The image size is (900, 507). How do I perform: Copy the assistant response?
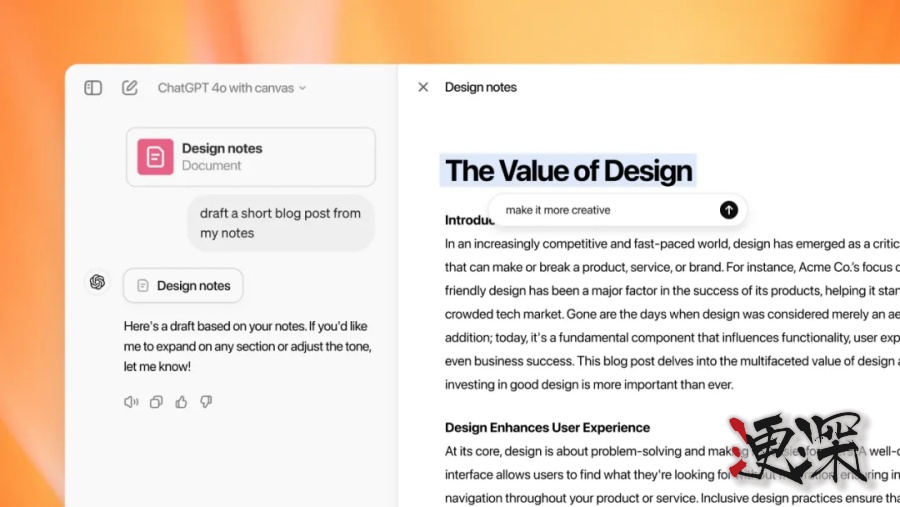point(156,402)
